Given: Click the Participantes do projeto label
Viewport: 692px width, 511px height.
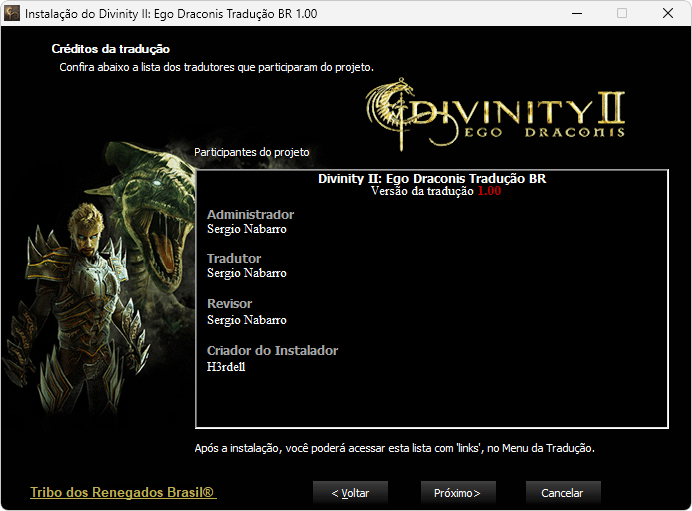Looking at the screenshot, I should tap(252, 152).
